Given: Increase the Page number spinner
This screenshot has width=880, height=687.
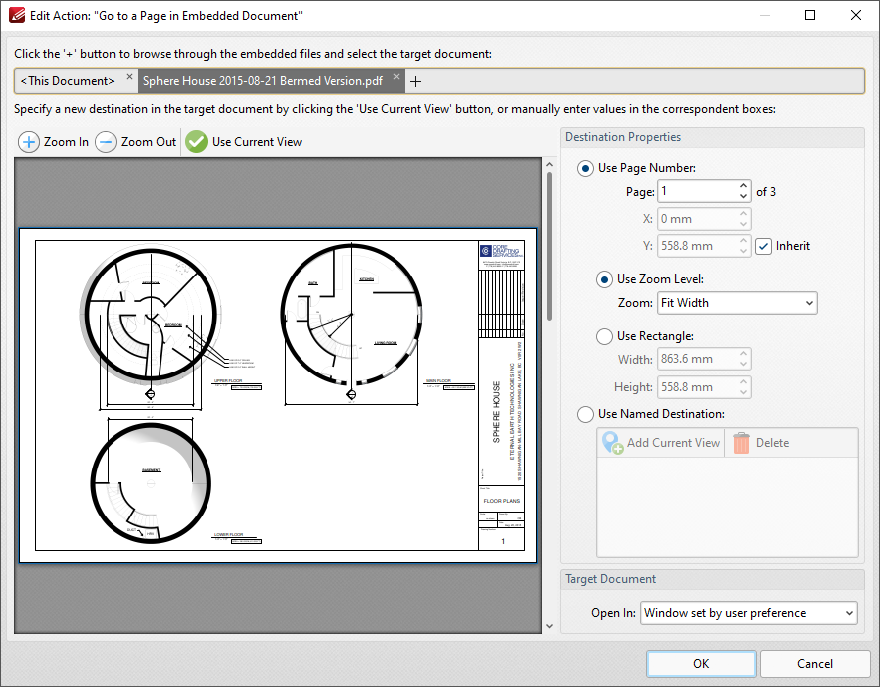Looking at the screenshot, I should (743, 186).
